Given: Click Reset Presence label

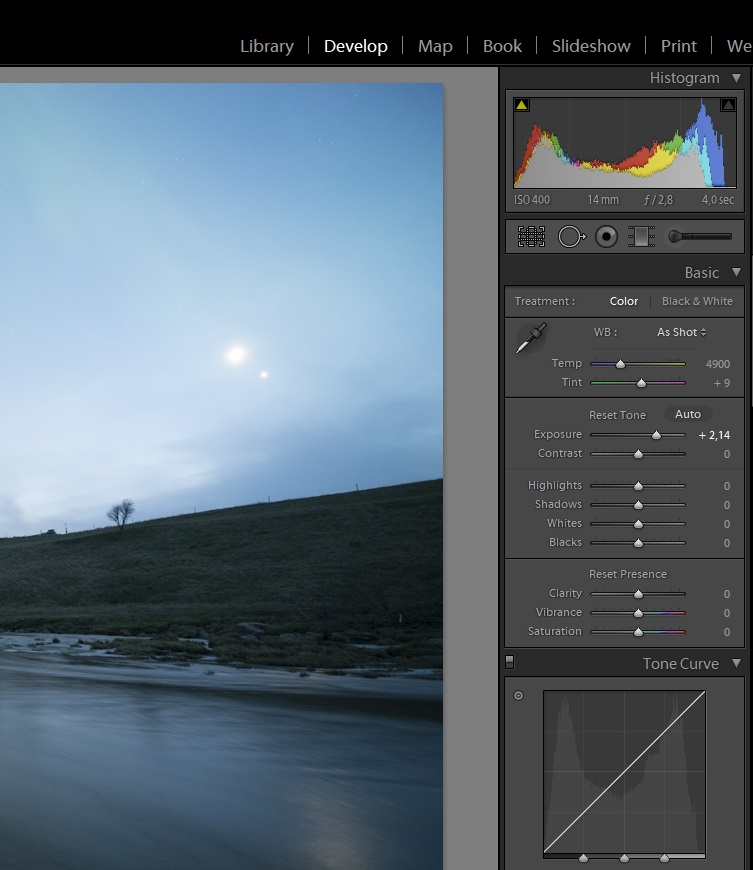Looking at the screenshot, I should pyautogui.click(x=627, y=574).
